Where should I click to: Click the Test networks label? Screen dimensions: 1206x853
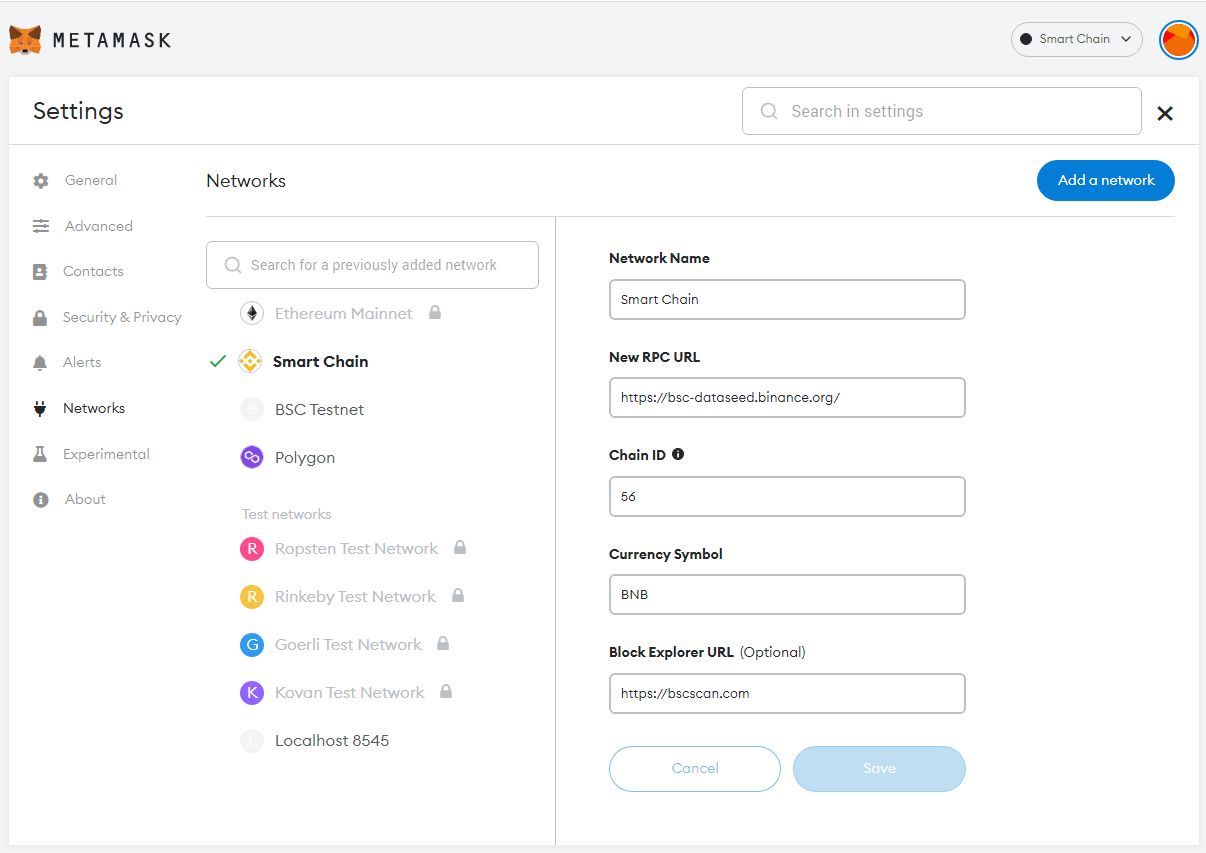pyautogui.click(x=286, y=514)
